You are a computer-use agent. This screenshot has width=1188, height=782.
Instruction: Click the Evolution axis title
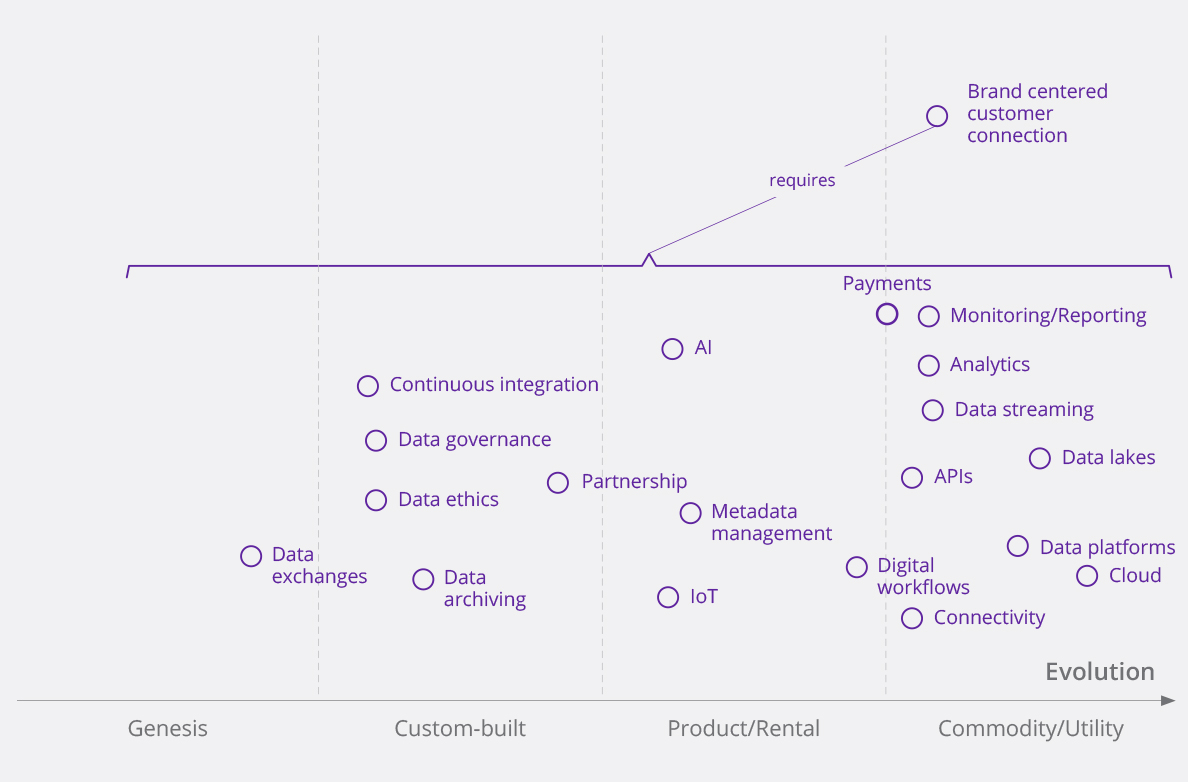(1100, 672)
